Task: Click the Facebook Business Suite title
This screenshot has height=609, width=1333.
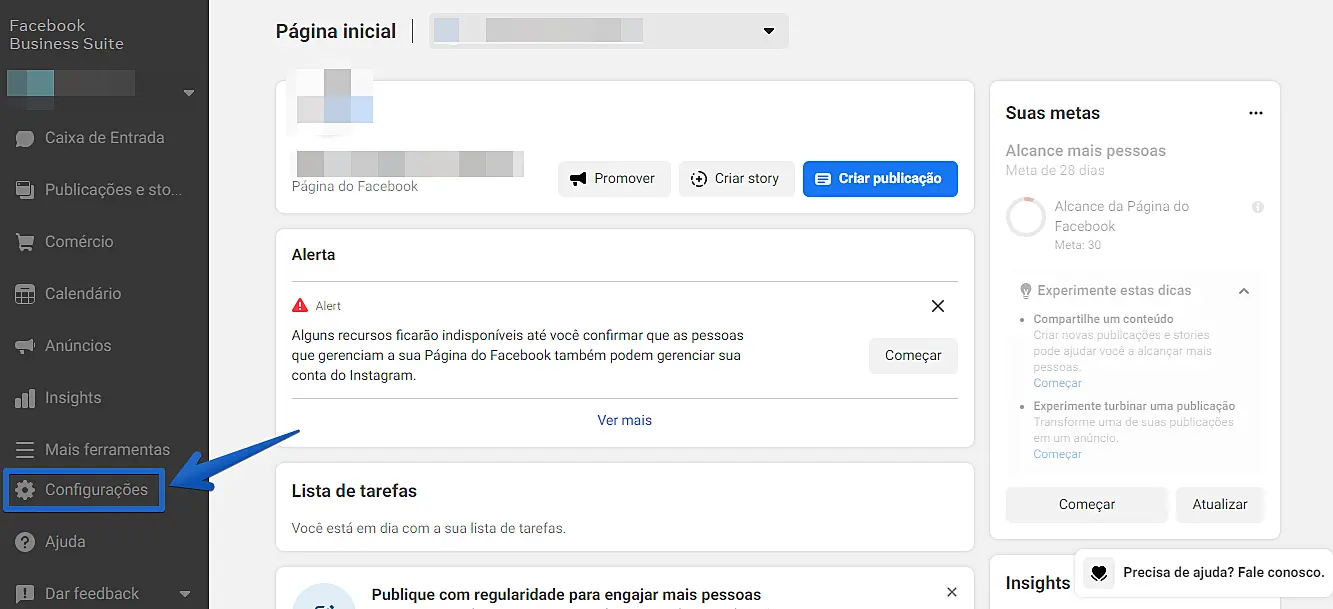Action: tap(66, 34)
